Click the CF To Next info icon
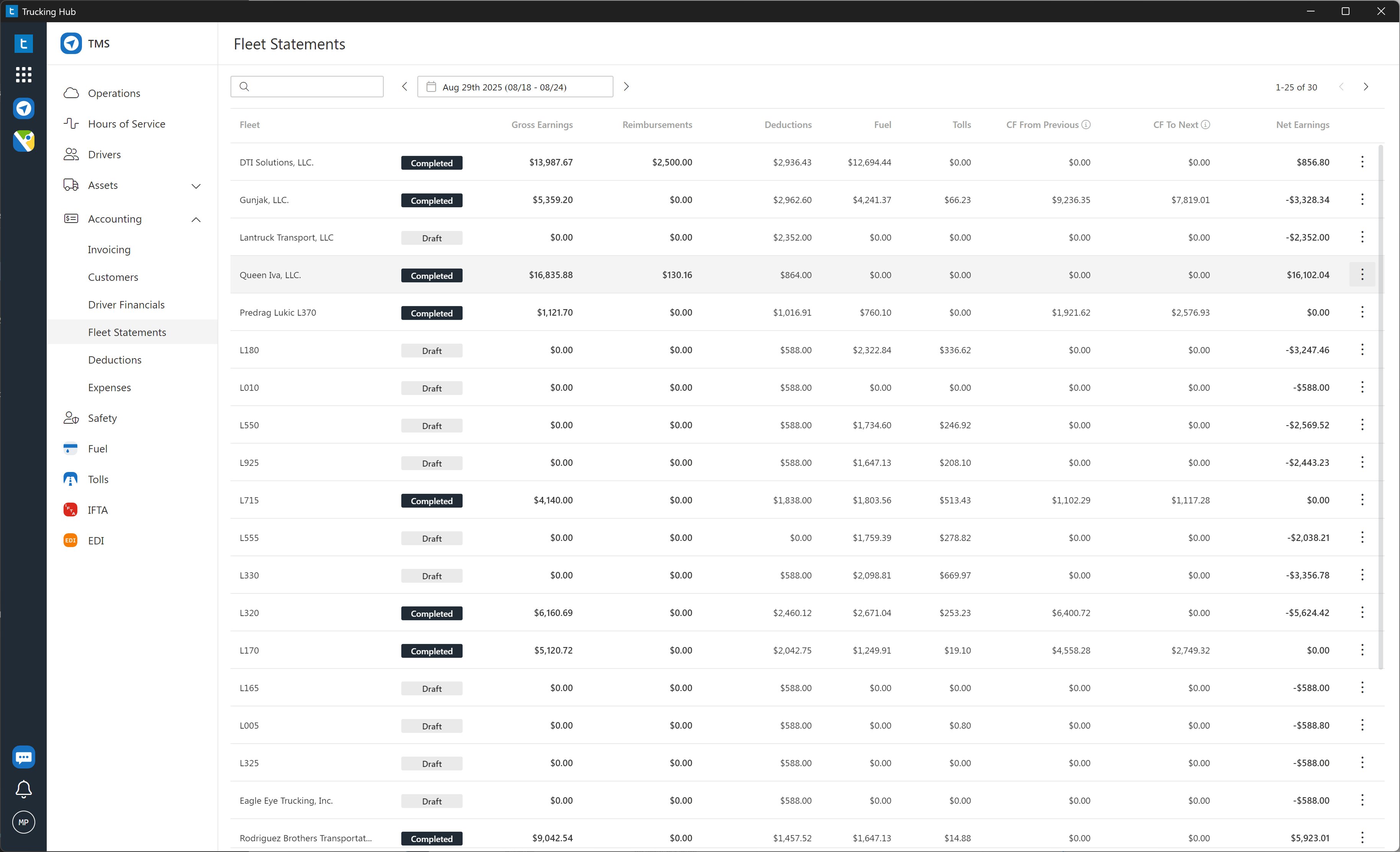 tap(1205, 125)
